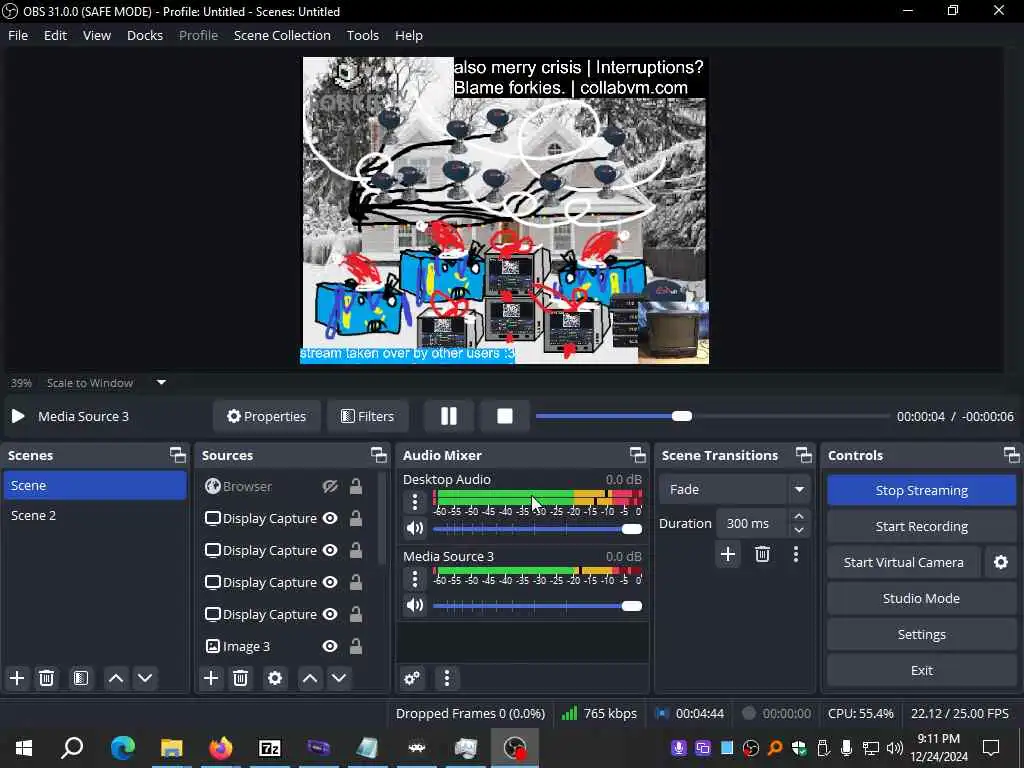Unlock the Image 3 source

click(x=356, y=646)
